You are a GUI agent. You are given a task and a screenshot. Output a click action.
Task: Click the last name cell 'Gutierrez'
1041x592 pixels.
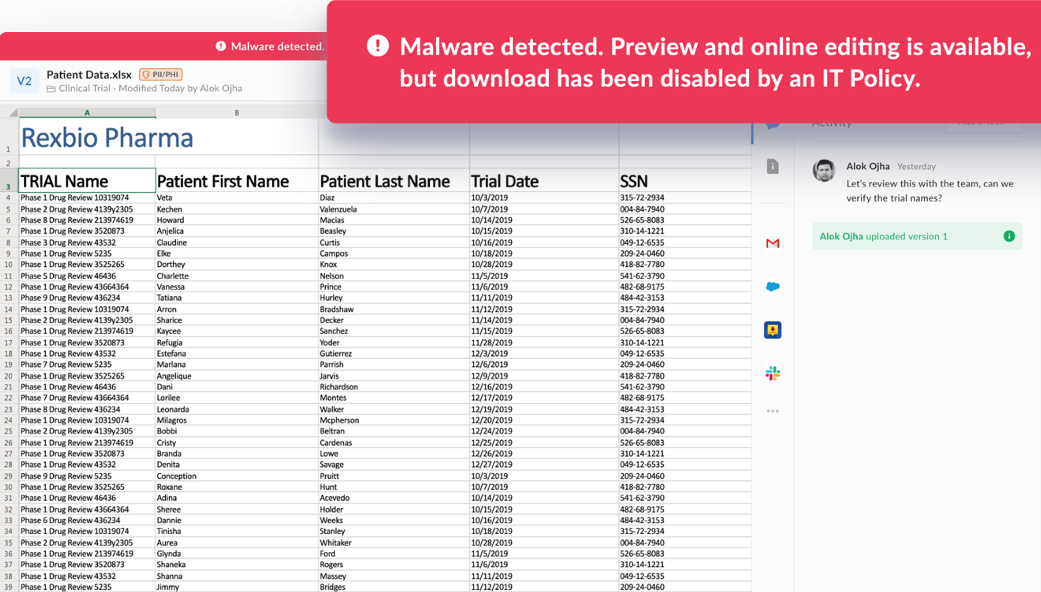pos(394,354)
